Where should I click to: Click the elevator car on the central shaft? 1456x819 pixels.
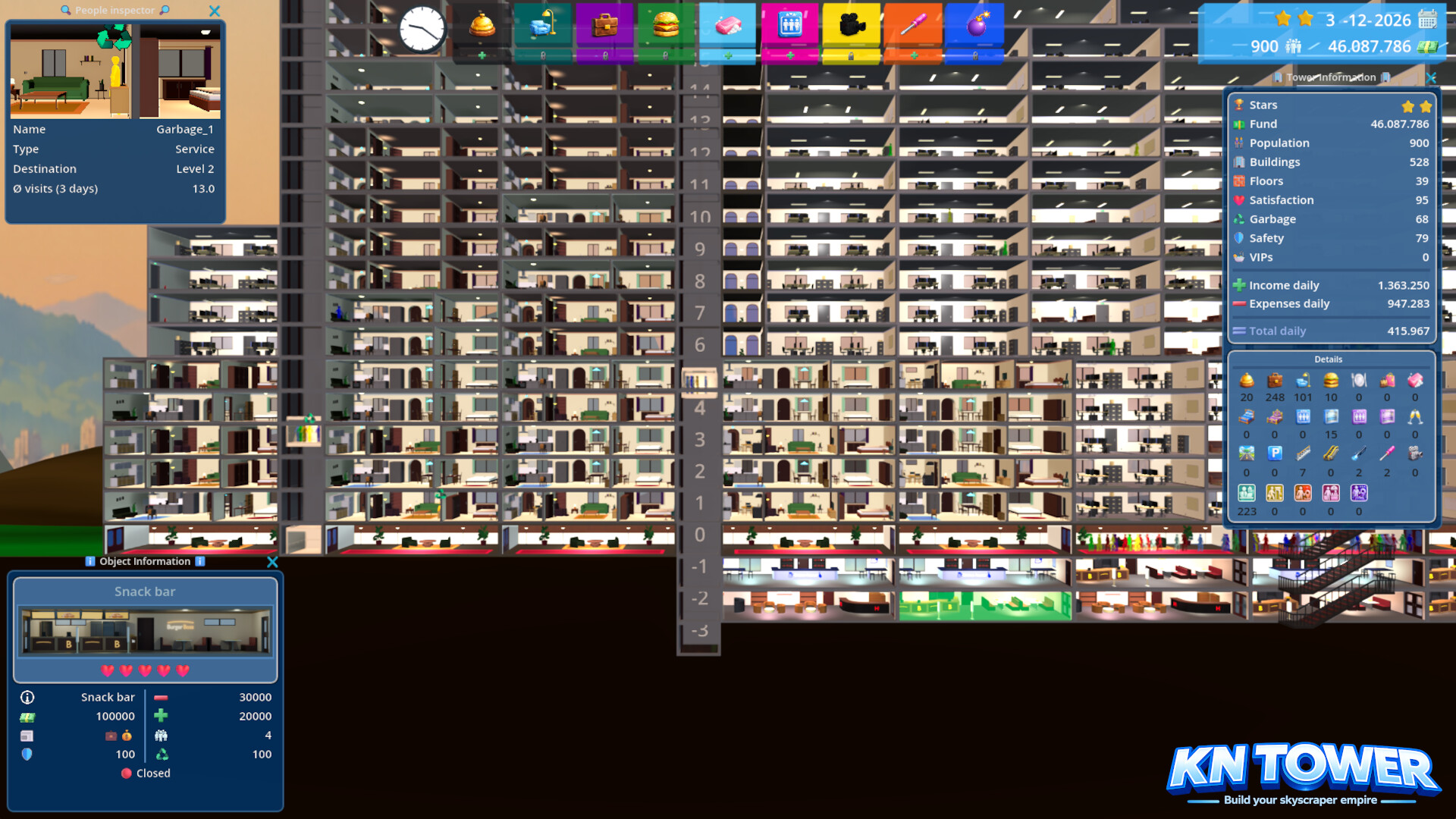[698, 381]
